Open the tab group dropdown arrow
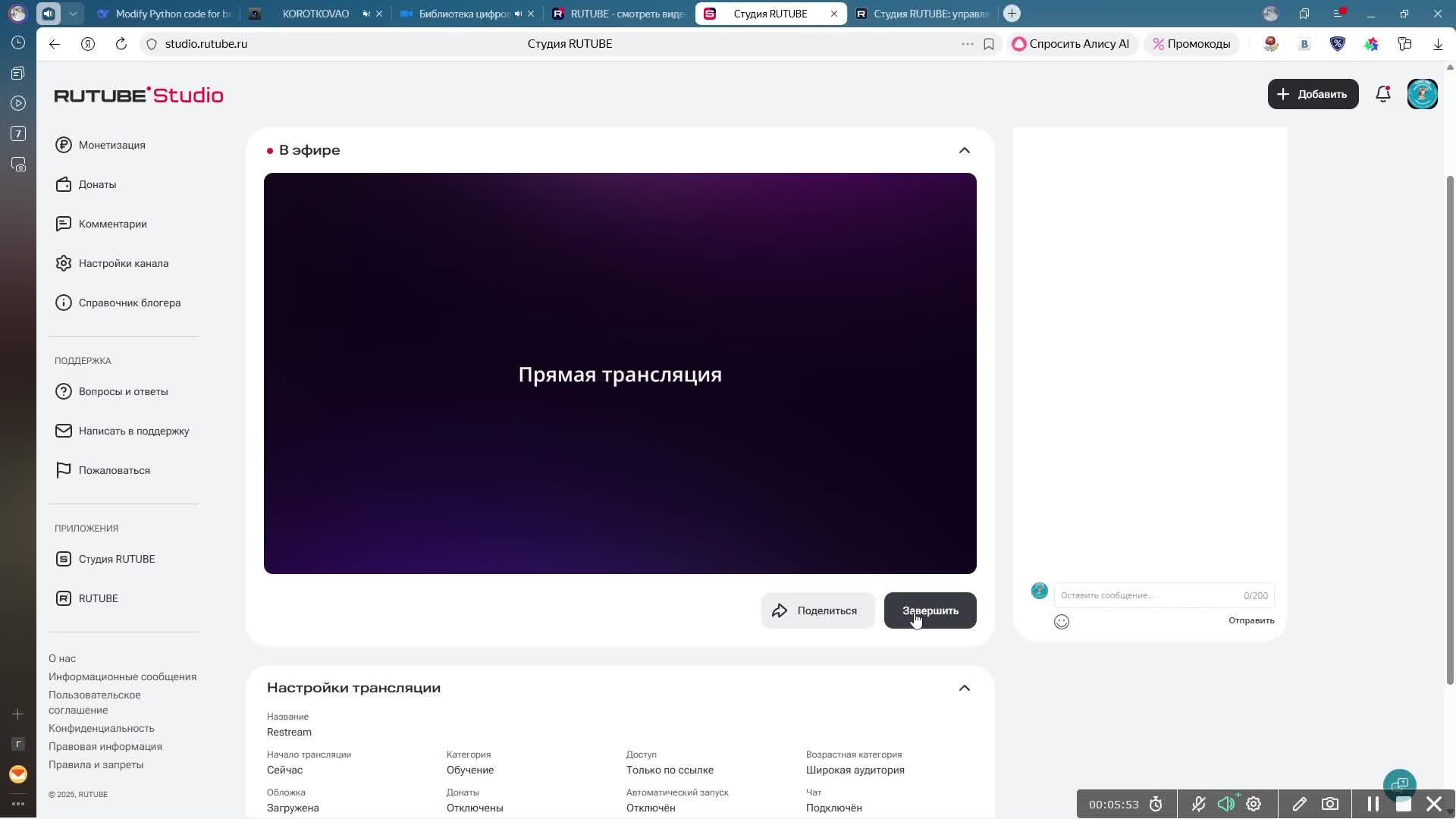1456x819 pixels. [x=73, y=14]
